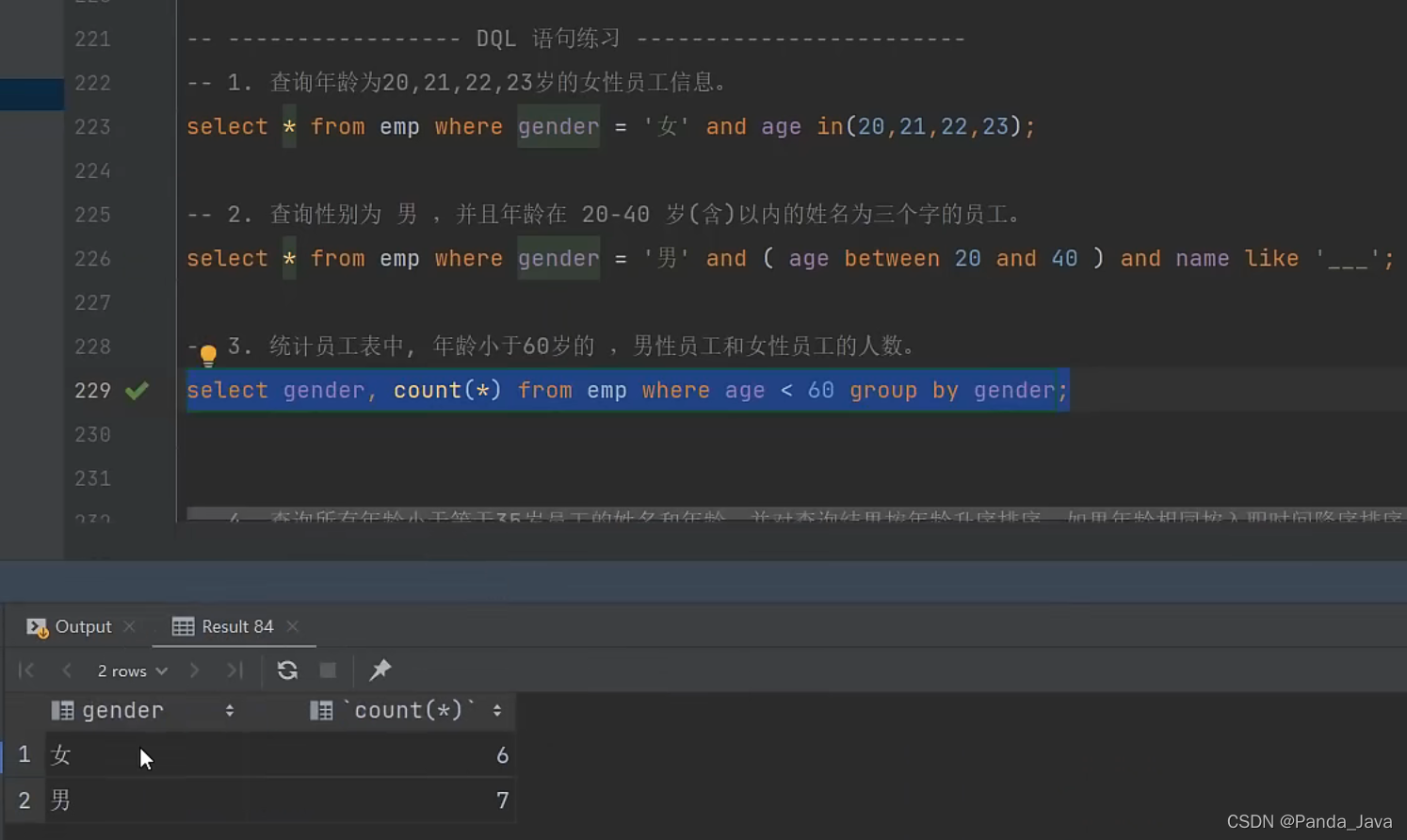
Task: Click the gender column table icon
Action: [62, 711]
